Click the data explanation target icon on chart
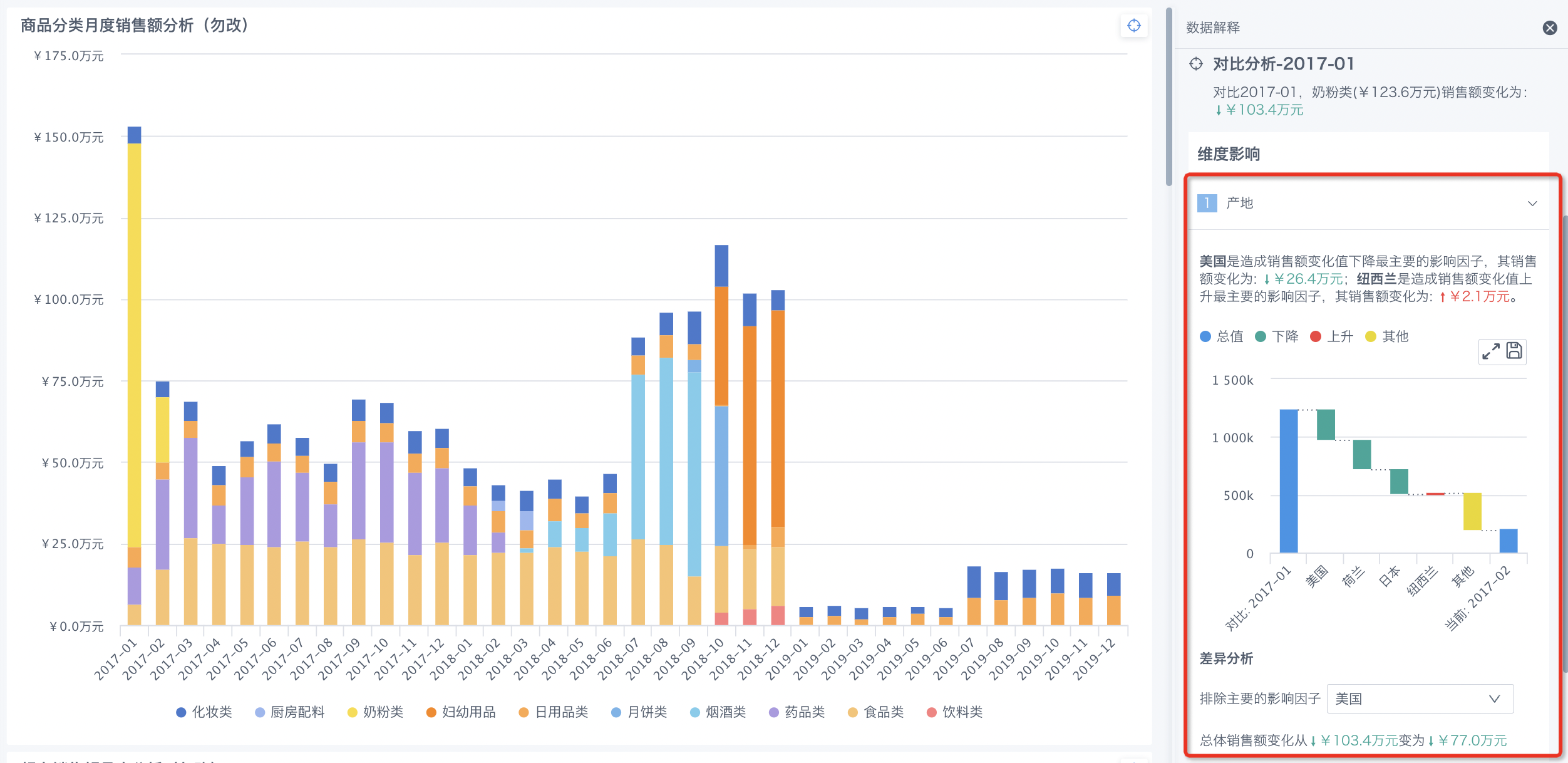This screenshot has width=1568, height=763. (1133, 26)
